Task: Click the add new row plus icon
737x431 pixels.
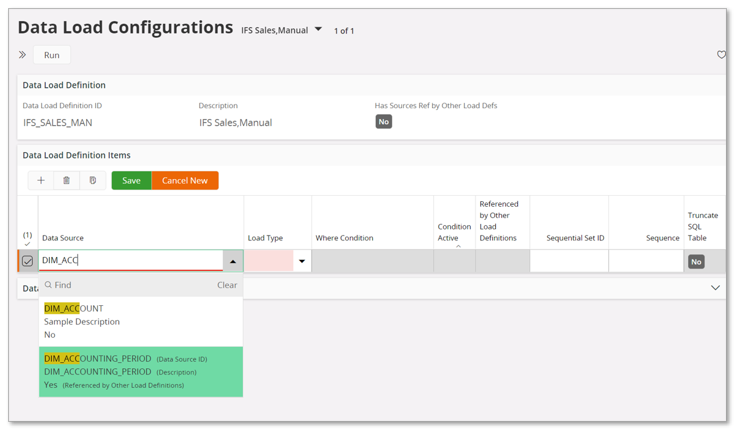Action: pos(41,181)
